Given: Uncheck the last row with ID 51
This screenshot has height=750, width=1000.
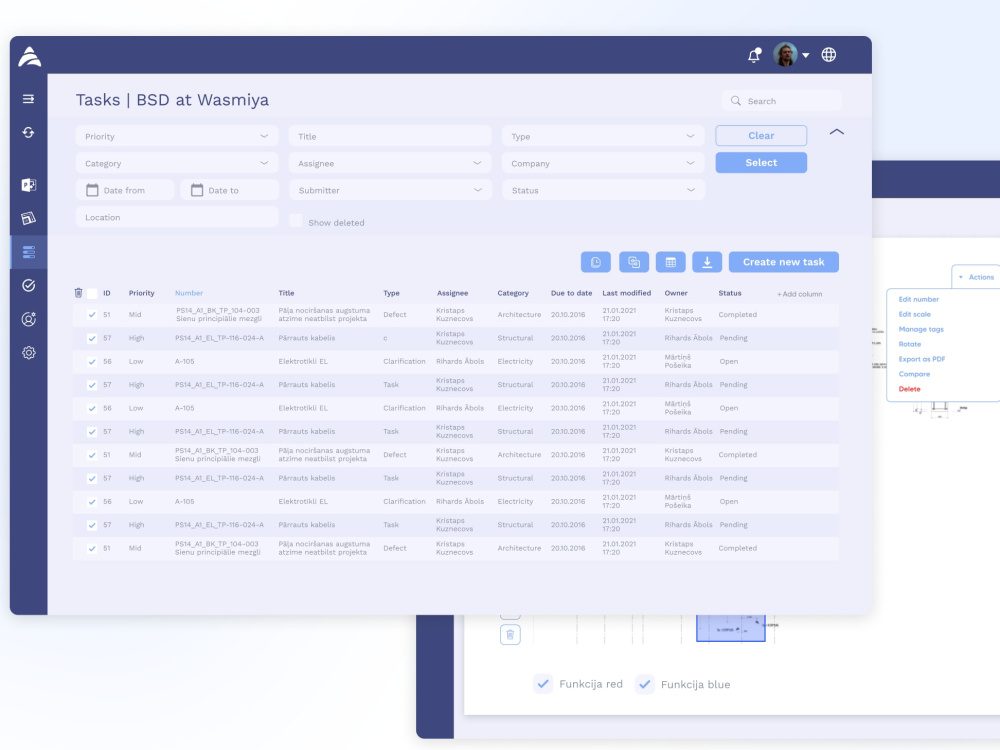Looking at the screenshot, I should [x=92, y=548].
